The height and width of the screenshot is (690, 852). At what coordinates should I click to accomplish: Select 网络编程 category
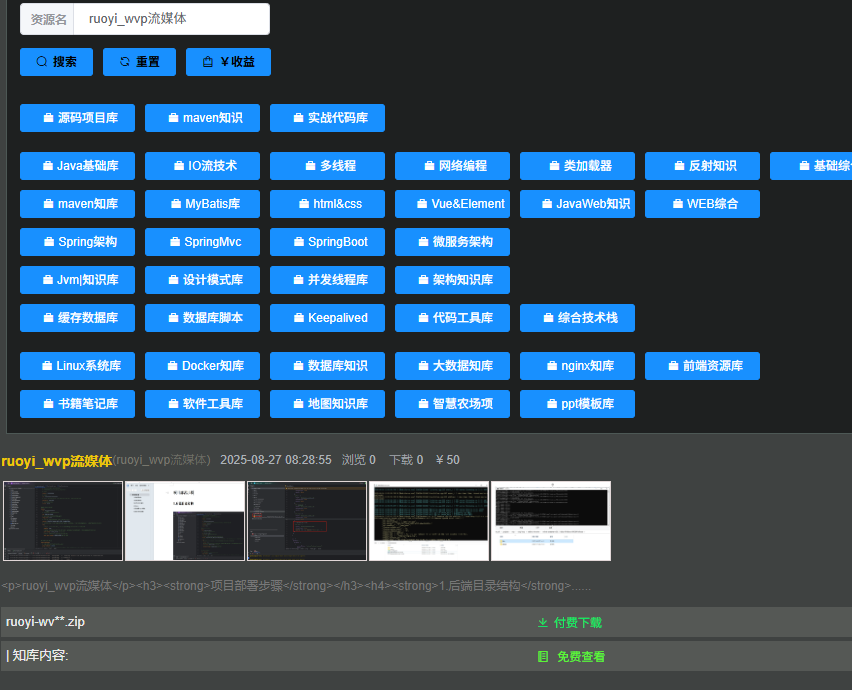[452, 166]
